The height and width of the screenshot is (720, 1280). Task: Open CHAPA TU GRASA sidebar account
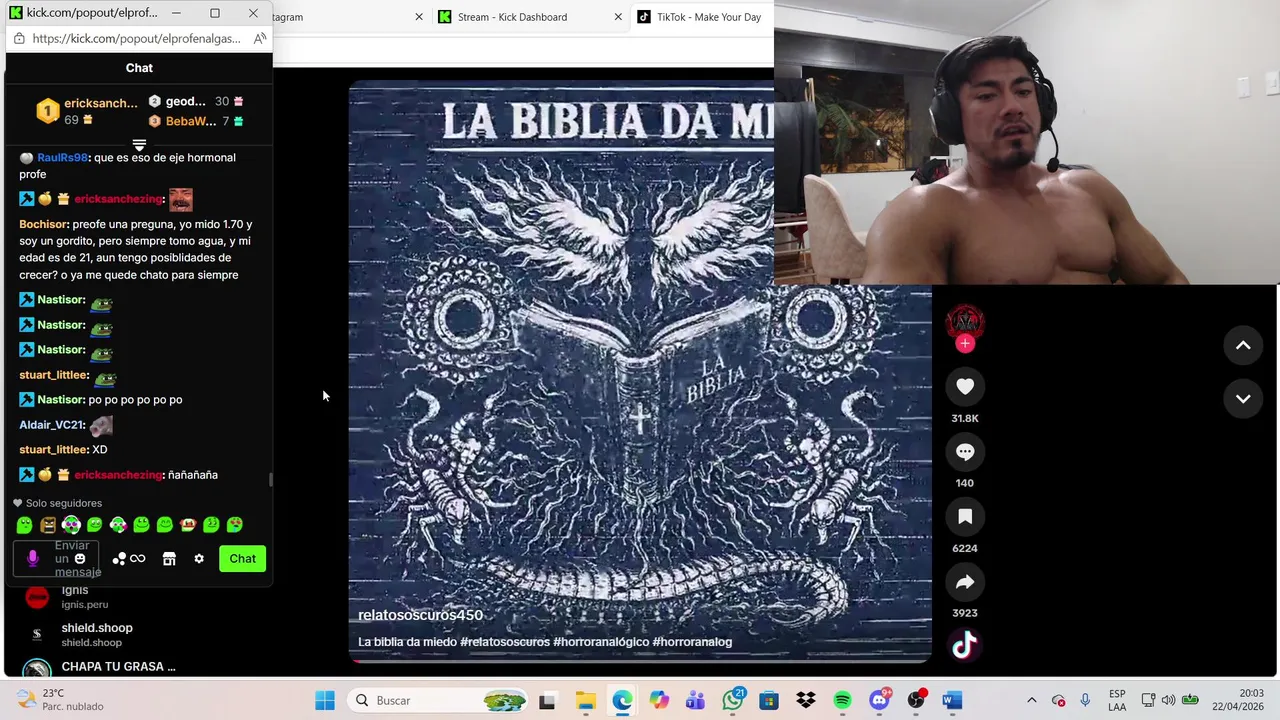[100, 667]
